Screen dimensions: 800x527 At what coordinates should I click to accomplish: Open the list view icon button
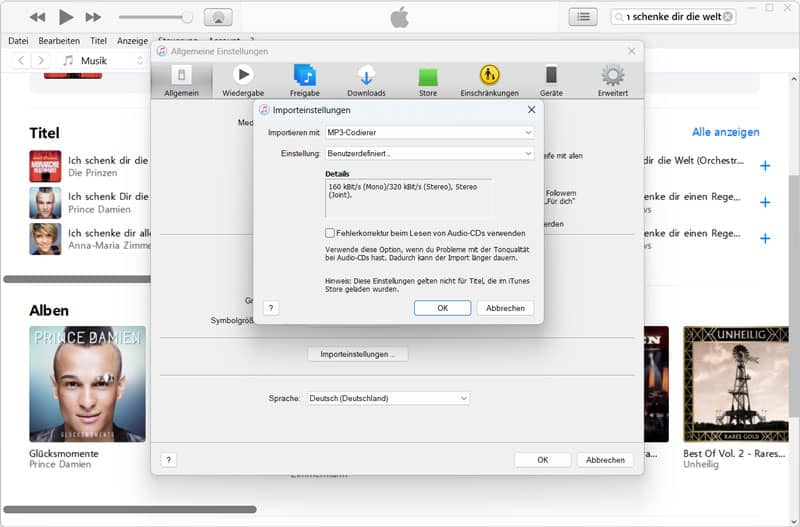(583, 17)
